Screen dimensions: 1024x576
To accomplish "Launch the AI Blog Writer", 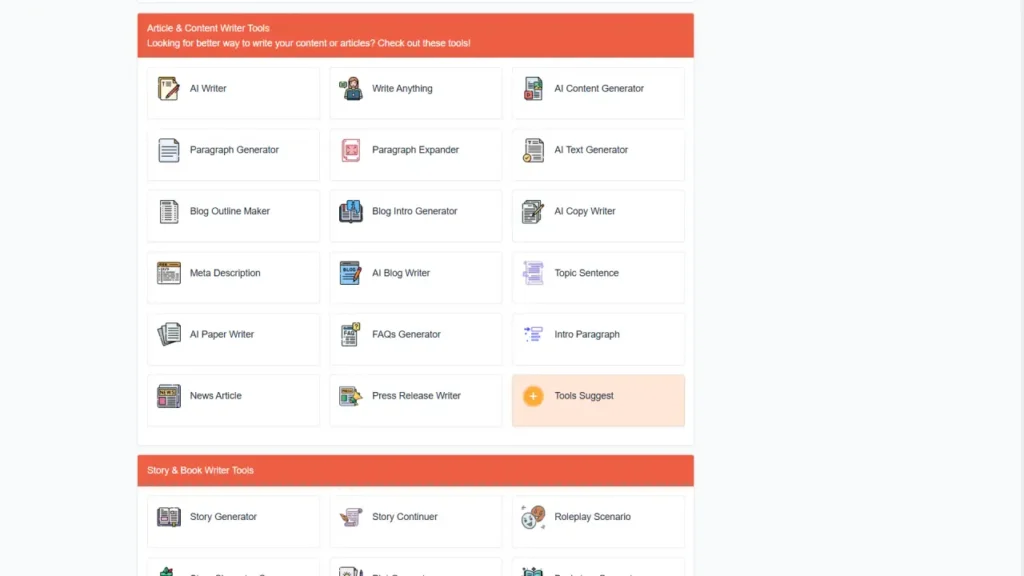I will (x=415, y=278).
